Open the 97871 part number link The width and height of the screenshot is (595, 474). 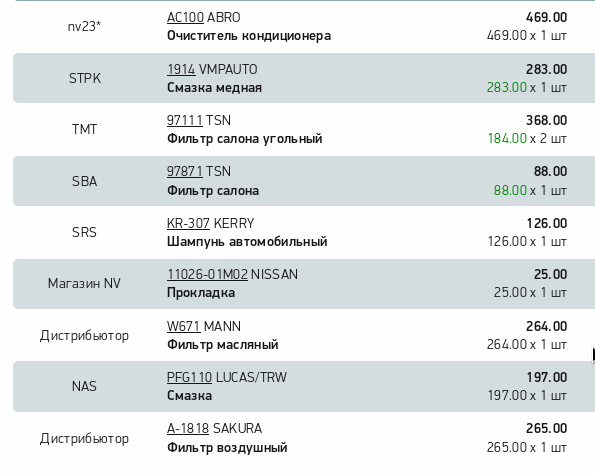coord(185,171)
